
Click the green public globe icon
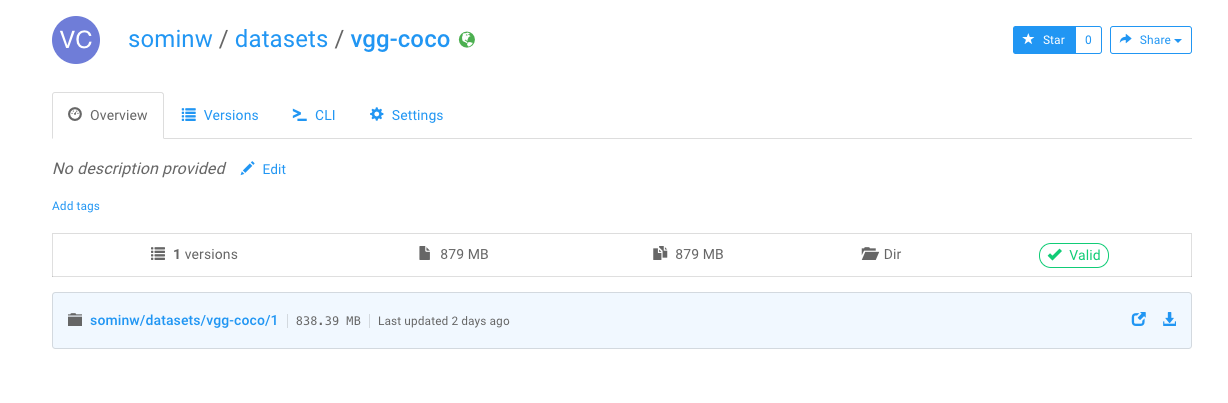(466, 40)
